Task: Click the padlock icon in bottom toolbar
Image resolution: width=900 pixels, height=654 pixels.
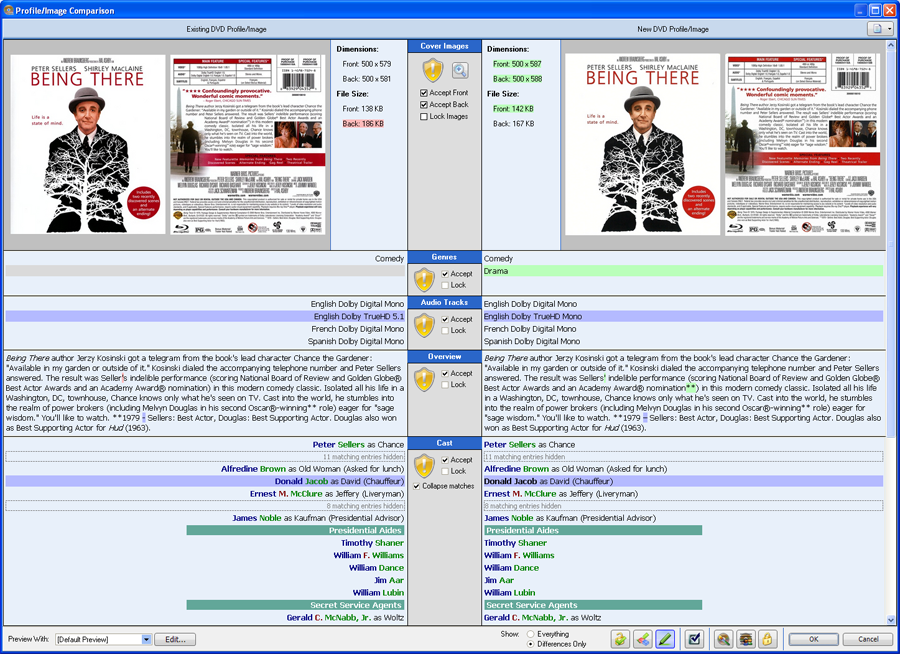Action: [767, 638]
